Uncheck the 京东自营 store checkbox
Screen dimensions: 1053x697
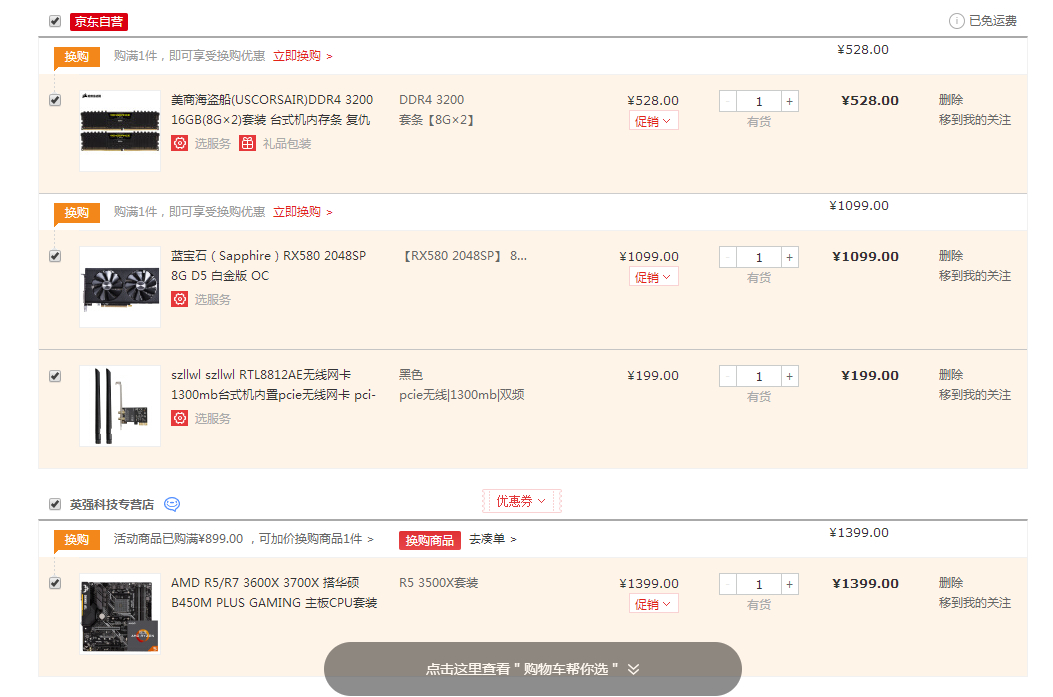[x=55, y=21]
